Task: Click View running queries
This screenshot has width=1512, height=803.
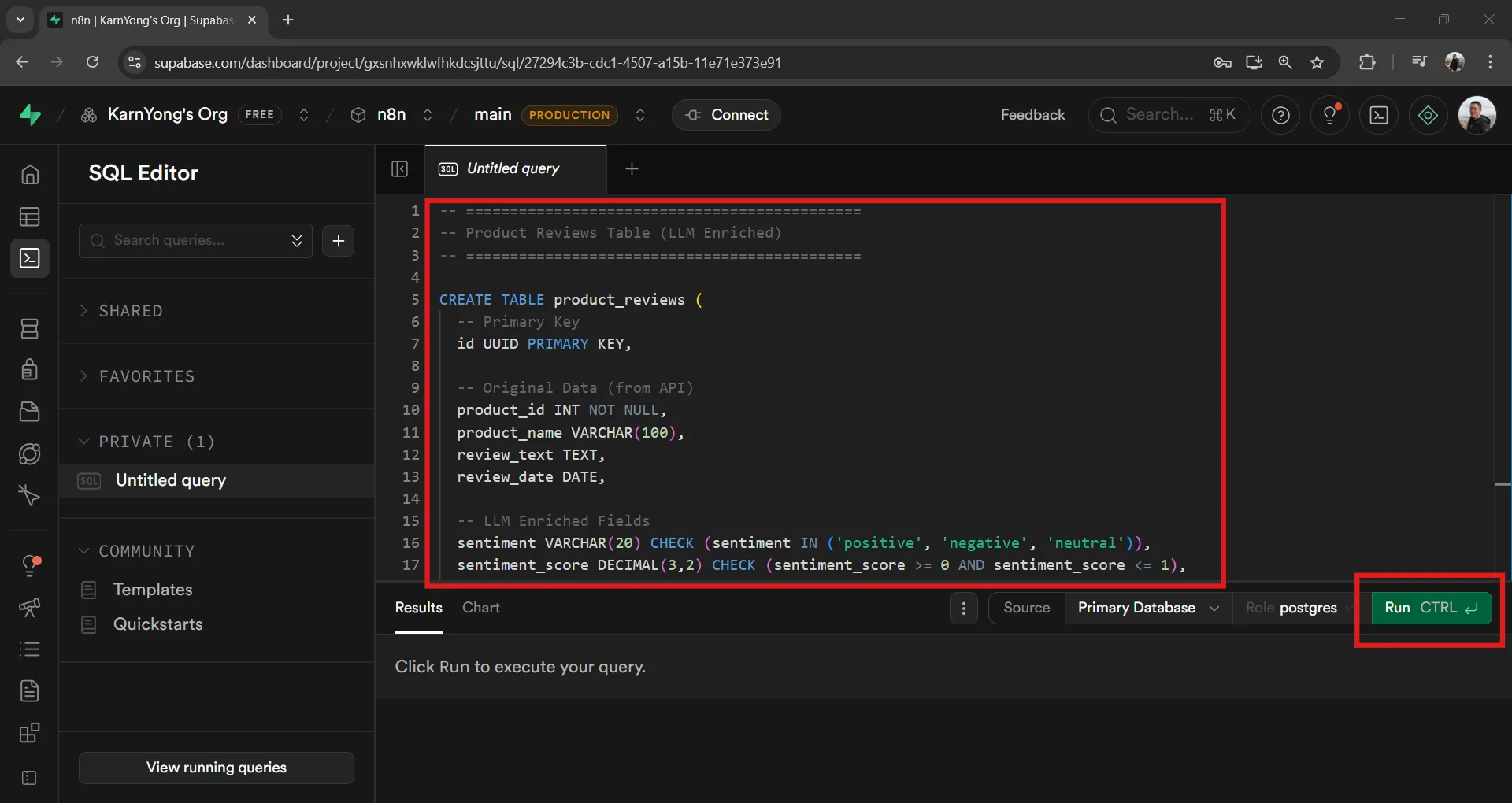Action: [216, 767]
